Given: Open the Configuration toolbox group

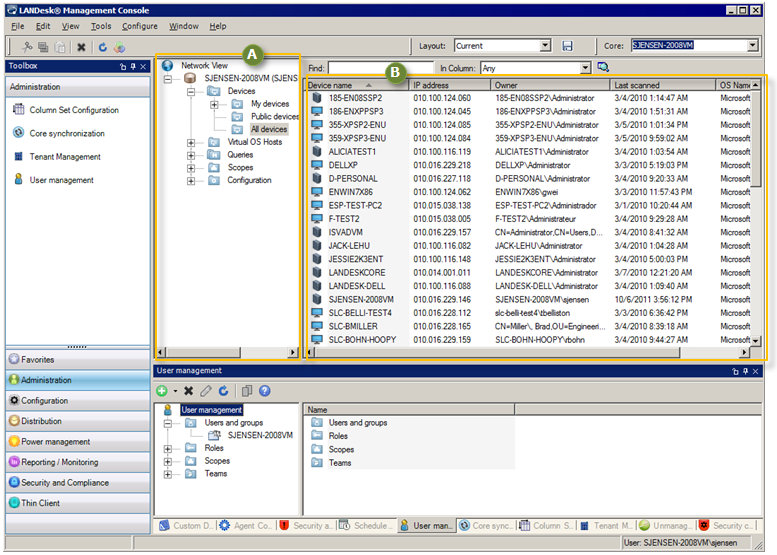Looking at the screenshot, I should click(x=78, y=400).
